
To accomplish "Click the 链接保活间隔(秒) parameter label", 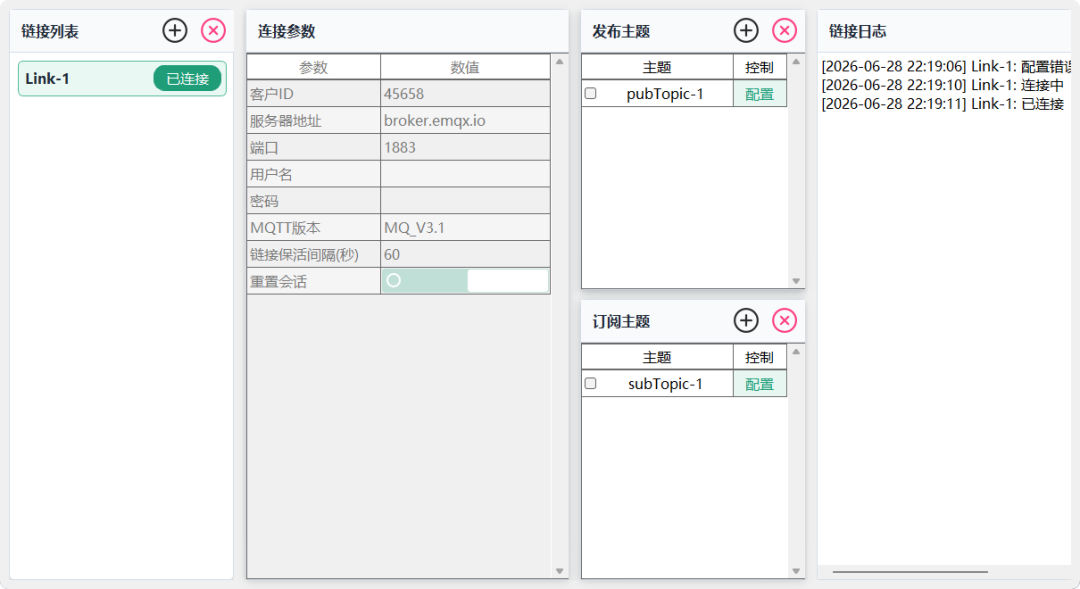I will pyautogui.click(x=304, y=255).
